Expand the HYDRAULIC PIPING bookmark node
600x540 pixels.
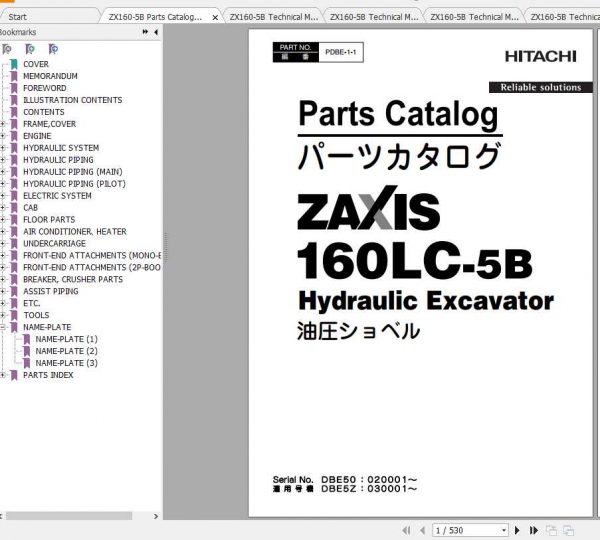pos(2,160)
